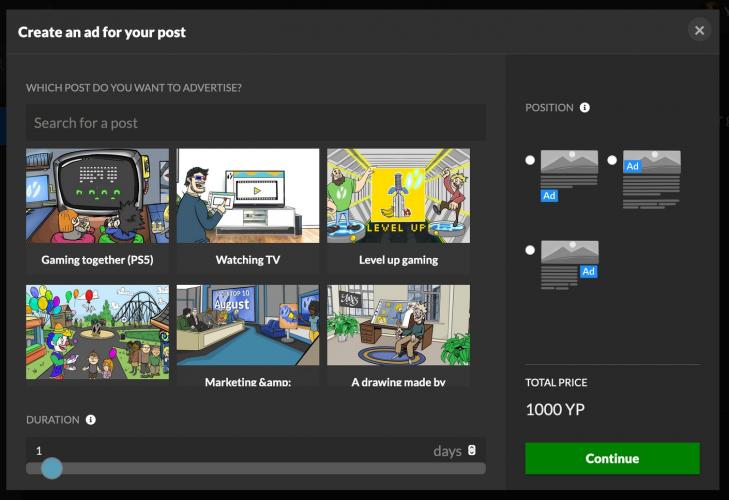Click the Continue button

pyautogui.click(x=612, y=459)
